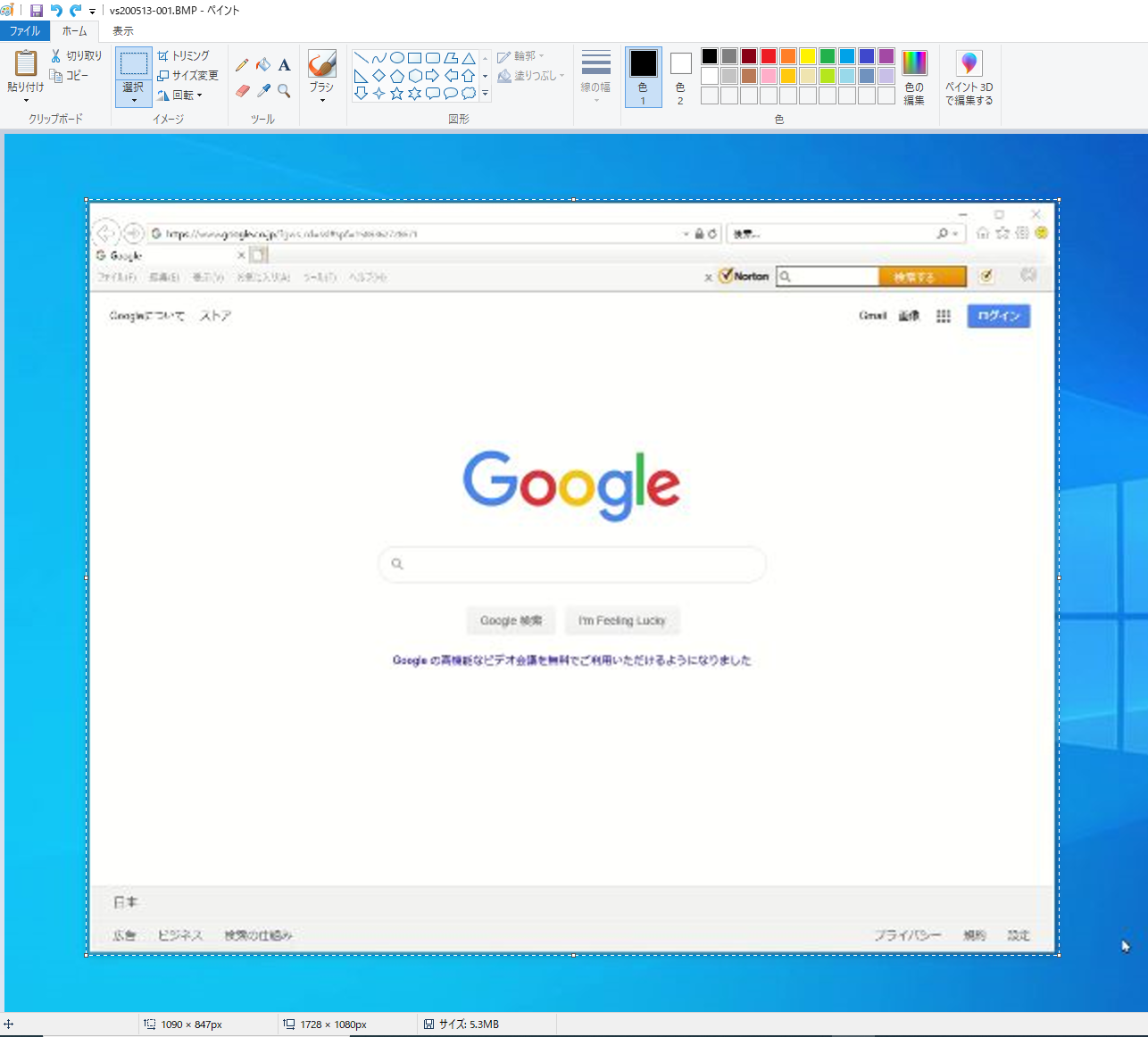
Task: Select 色2 background color box
Action: click(x=680, y=77)
